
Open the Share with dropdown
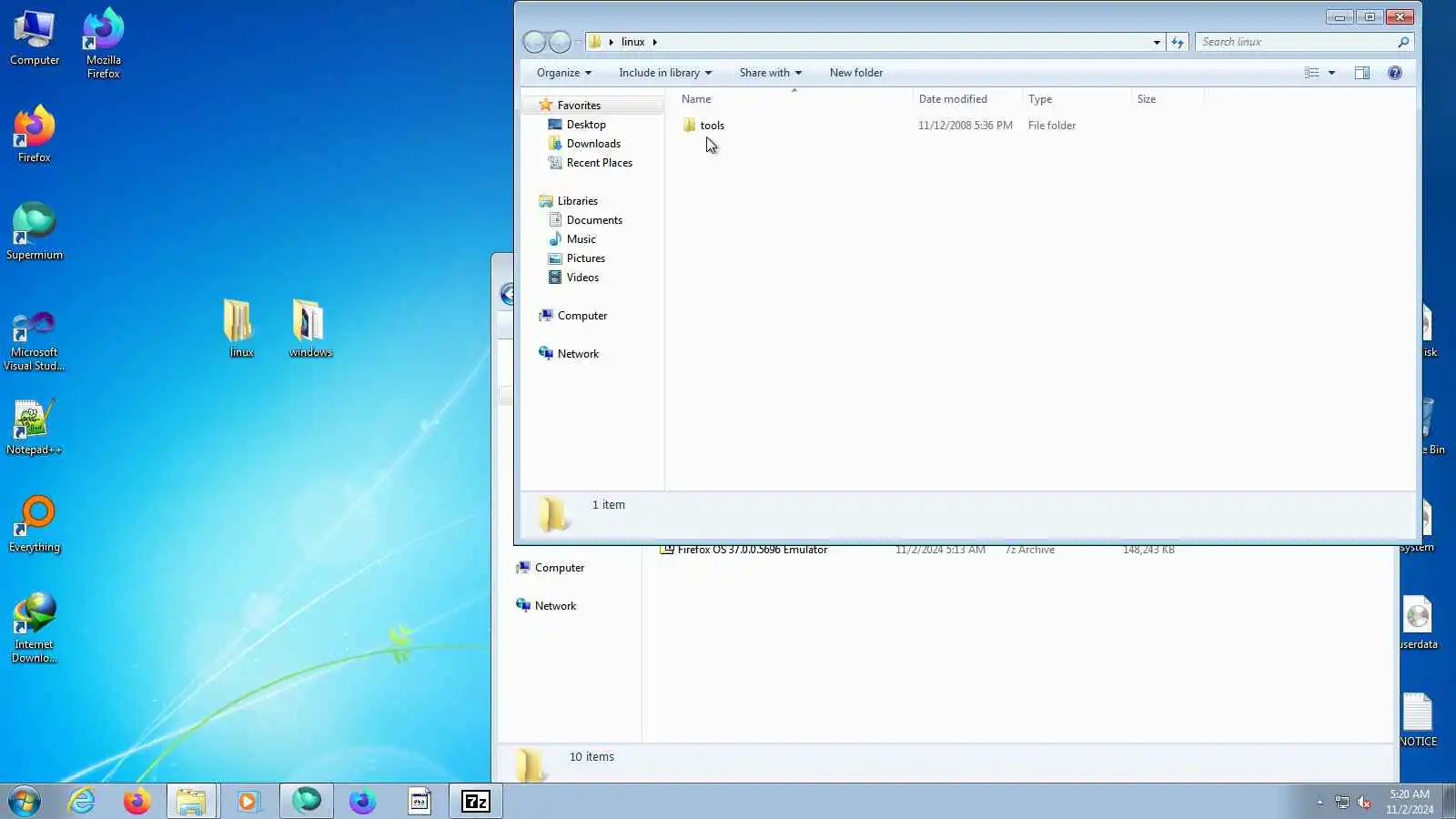tap(771, 73)
